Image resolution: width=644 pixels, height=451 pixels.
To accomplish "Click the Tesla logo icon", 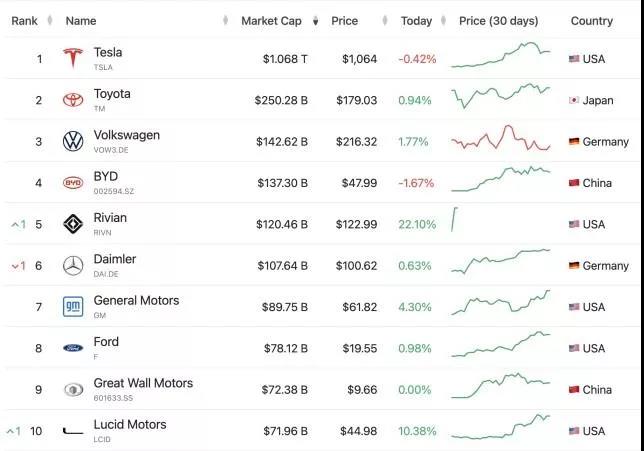I will point(73,59).
